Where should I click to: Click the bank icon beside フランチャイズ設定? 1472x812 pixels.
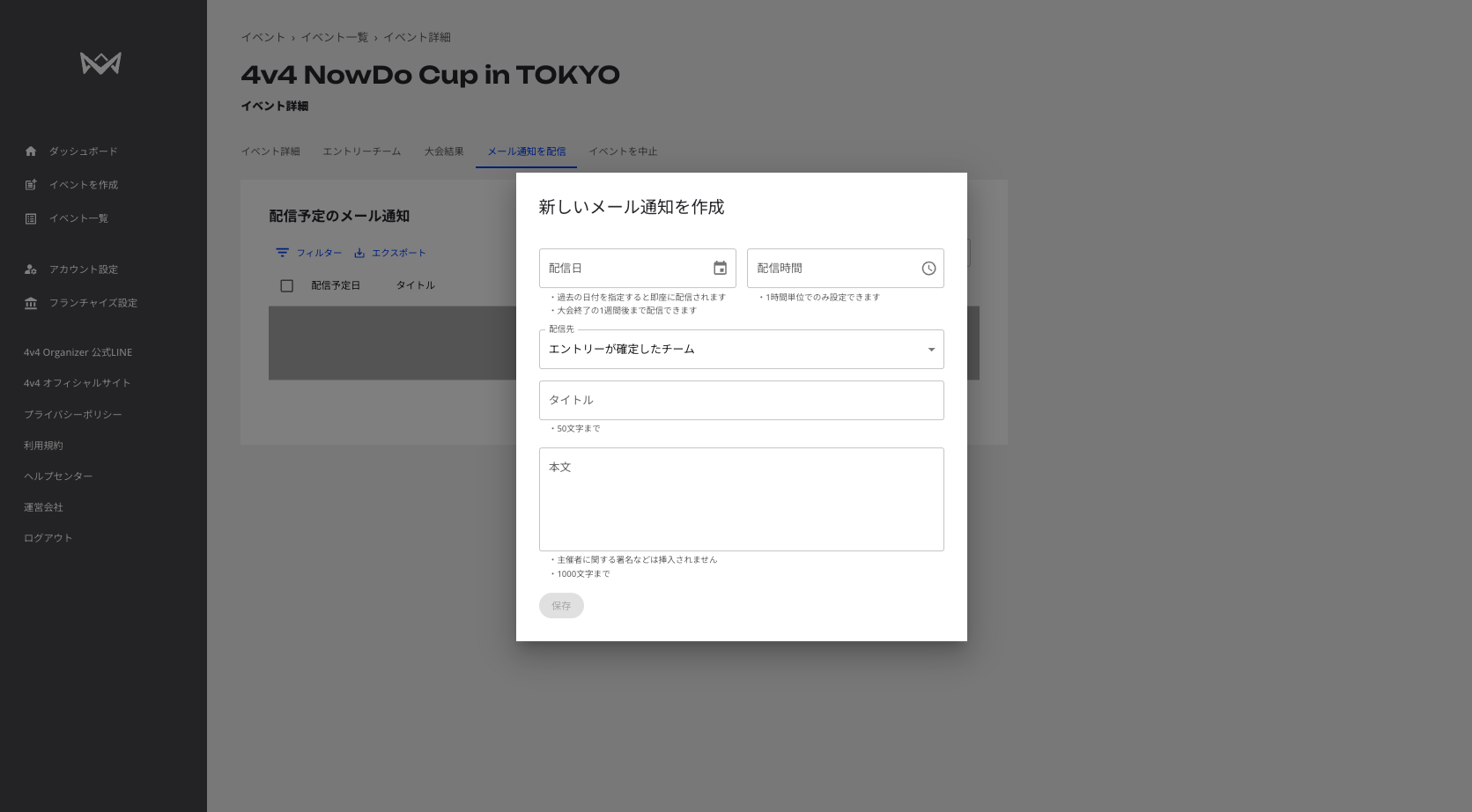point(31,303)
